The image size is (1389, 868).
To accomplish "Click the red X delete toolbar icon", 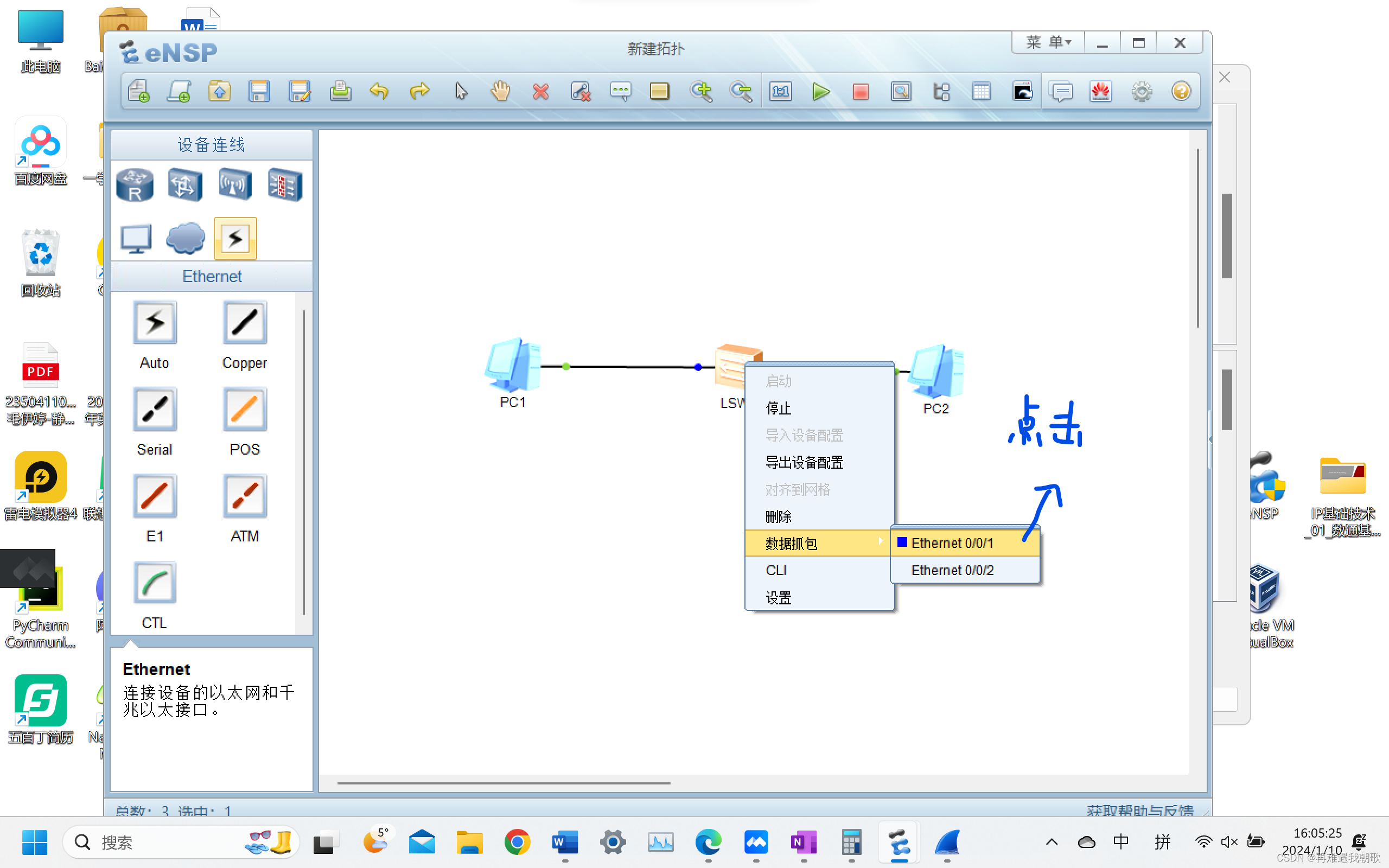I will coord(540,91).
